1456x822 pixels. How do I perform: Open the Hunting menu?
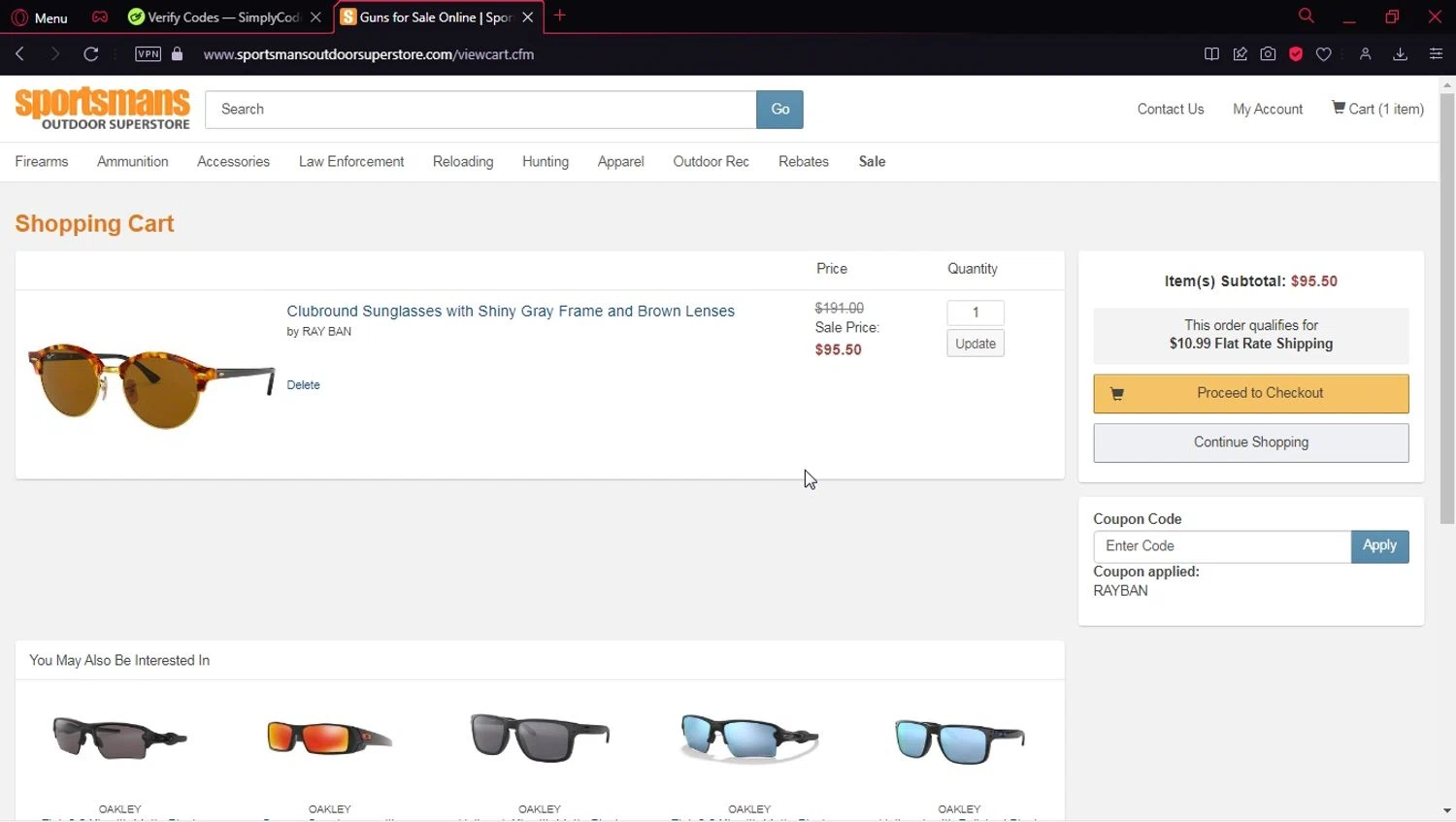[546, 161]
